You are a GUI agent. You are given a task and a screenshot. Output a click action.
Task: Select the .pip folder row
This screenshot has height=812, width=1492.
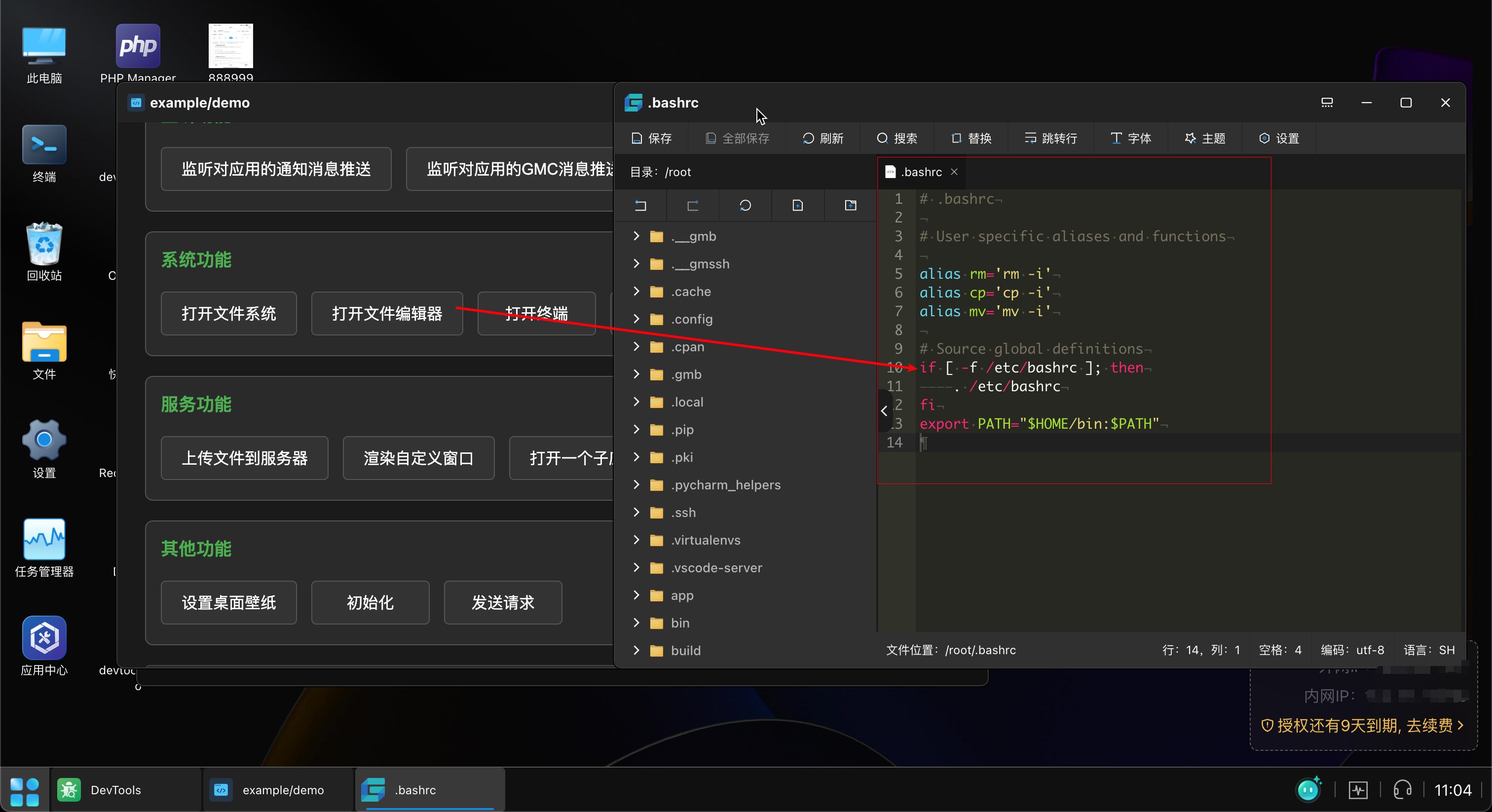click(x=745, y=429)
